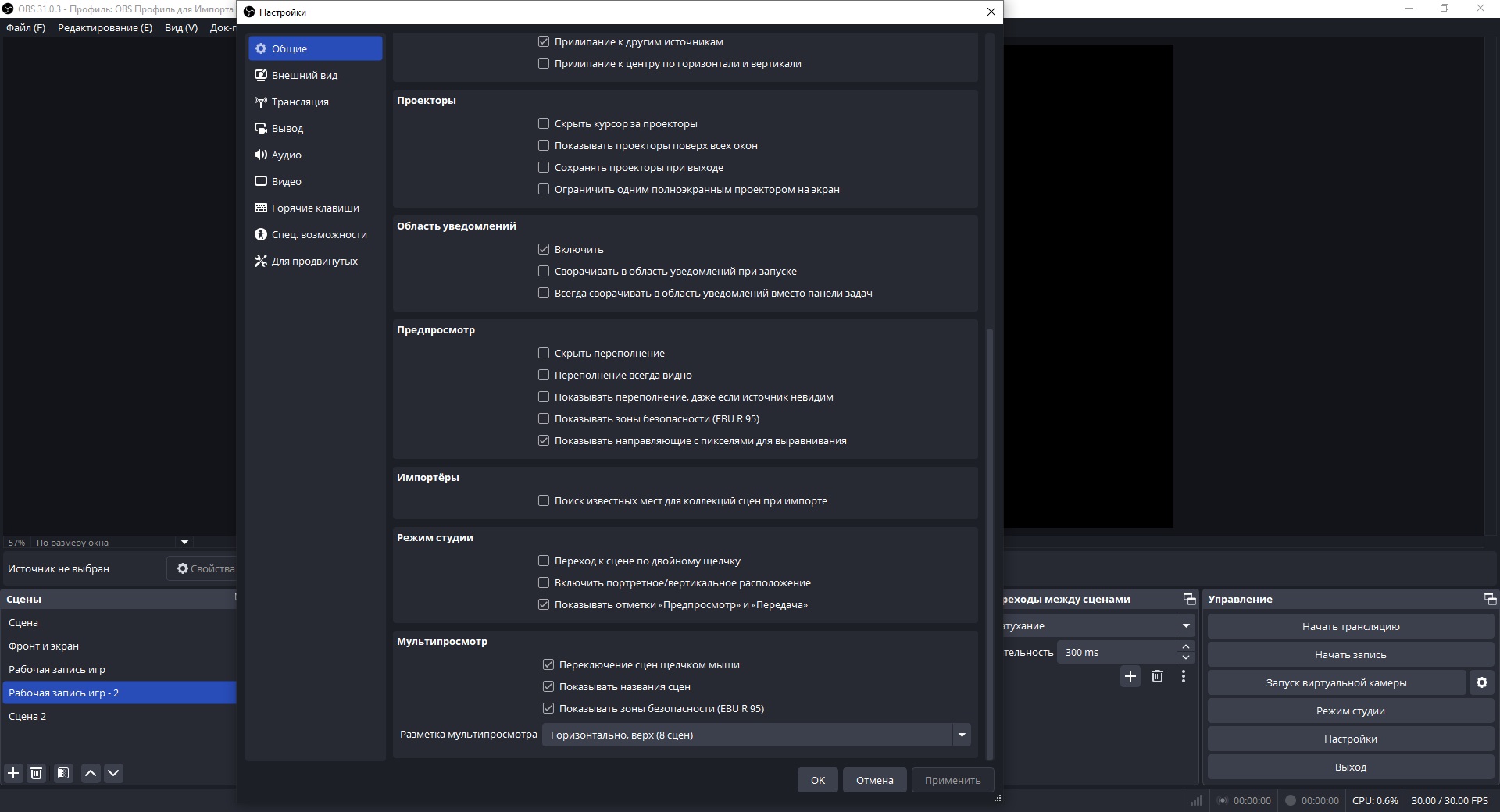Open Разметка мультипросмотра dropdown
1500x812 pixels.
[x=756, y=735]
